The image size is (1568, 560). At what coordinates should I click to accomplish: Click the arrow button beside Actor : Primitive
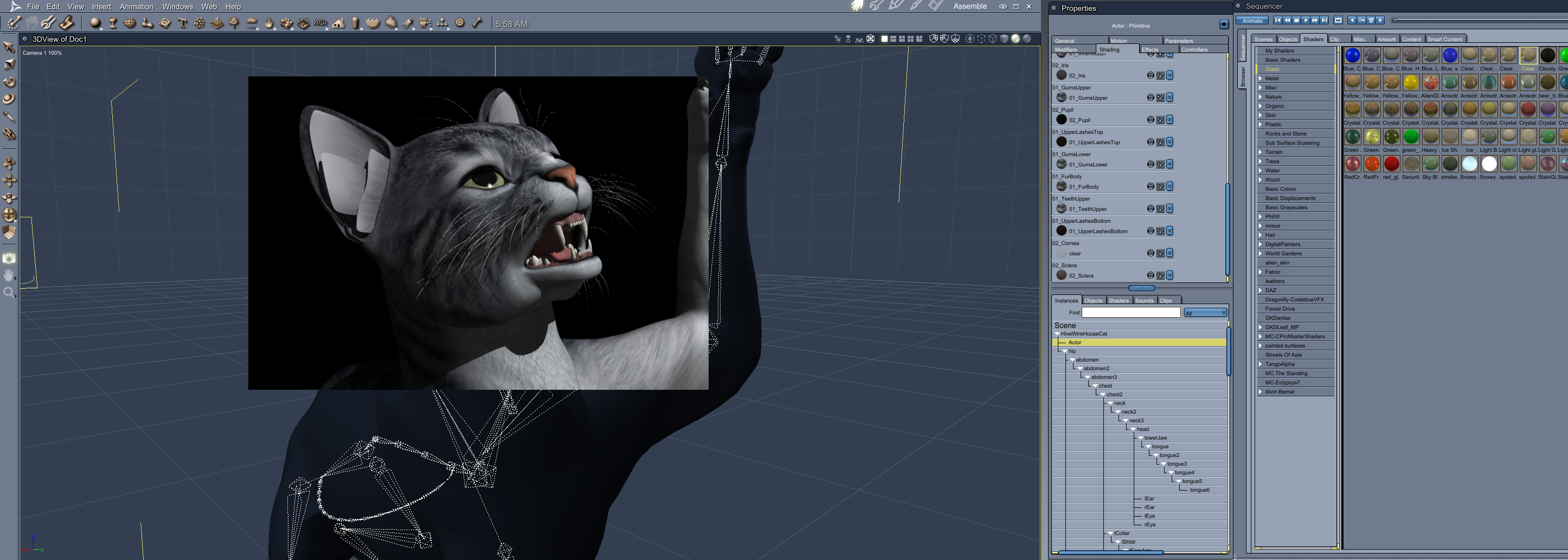[1224, 24]
